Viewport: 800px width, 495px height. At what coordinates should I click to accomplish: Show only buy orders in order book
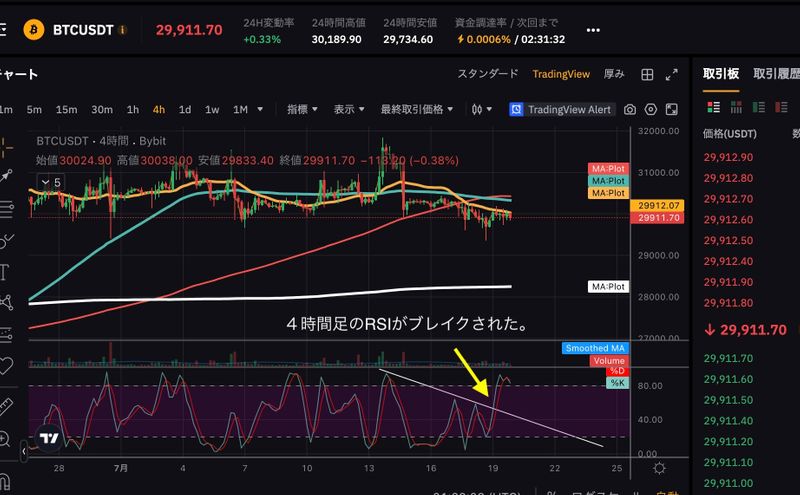[x=759, y=107]
